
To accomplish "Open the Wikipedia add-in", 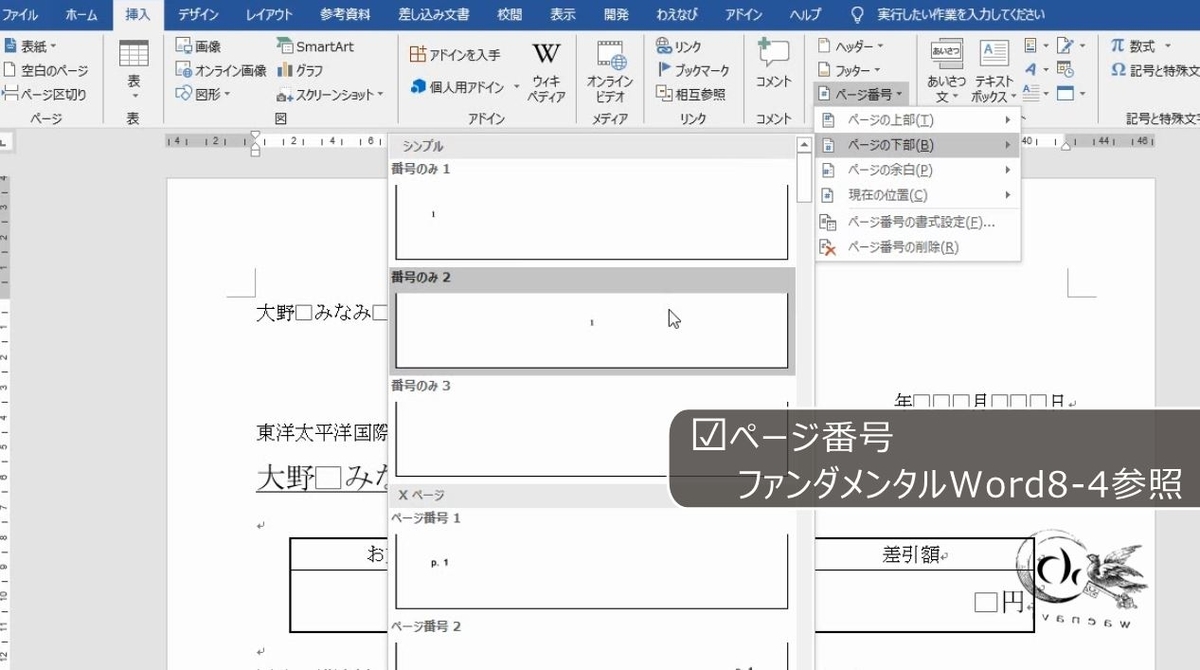I will click(546, 68).
